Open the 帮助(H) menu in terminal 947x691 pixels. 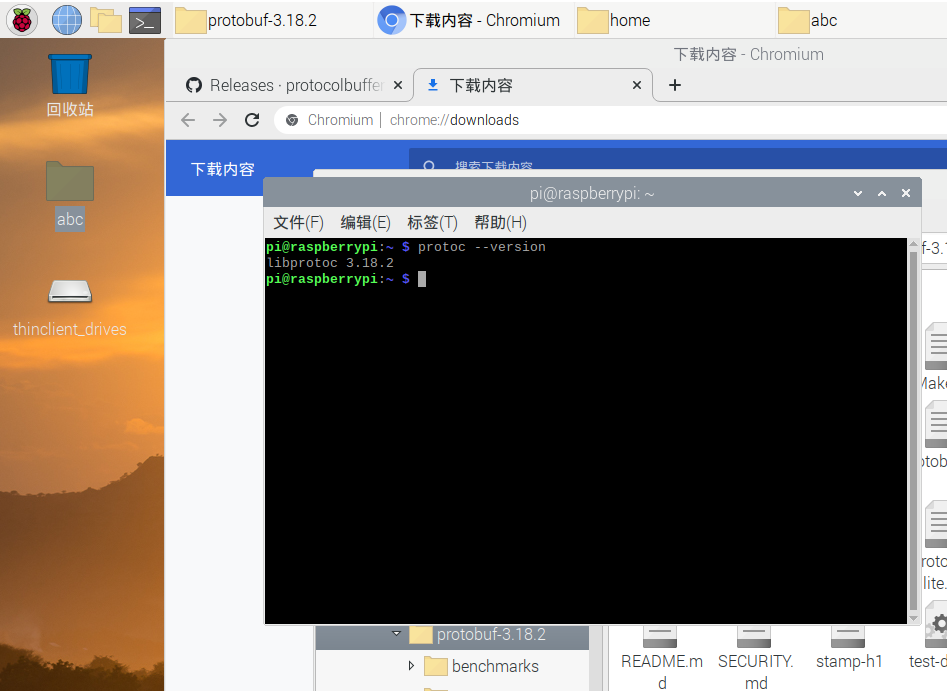[x=500, y=222]
